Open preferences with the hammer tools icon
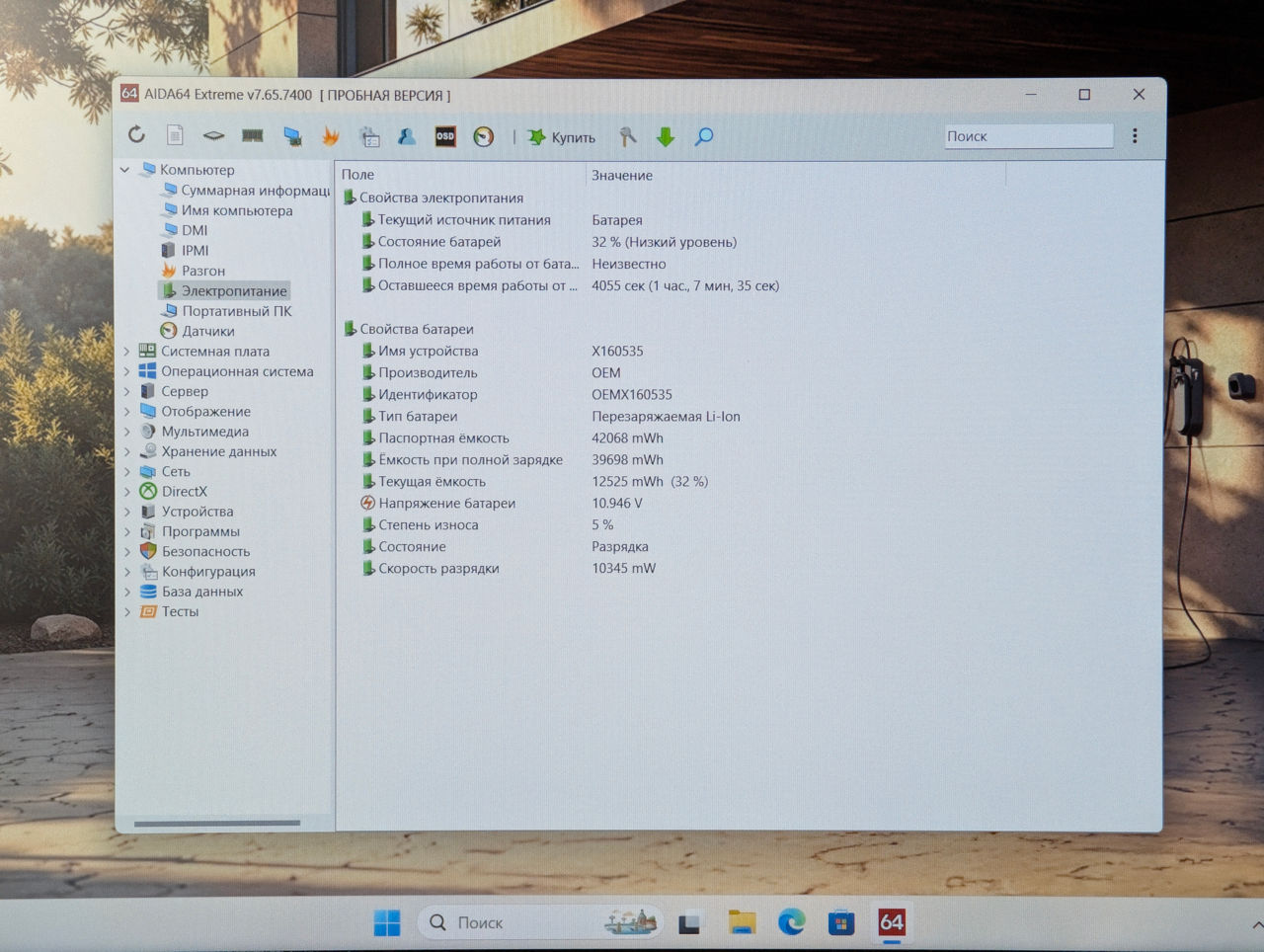This screenshot has height=952, width=1264. click(627, 136)
